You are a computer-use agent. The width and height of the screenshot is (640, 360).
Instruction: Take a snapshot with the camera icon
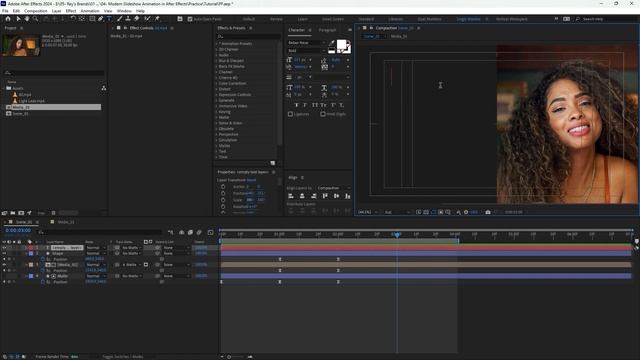tap(488, 212)
